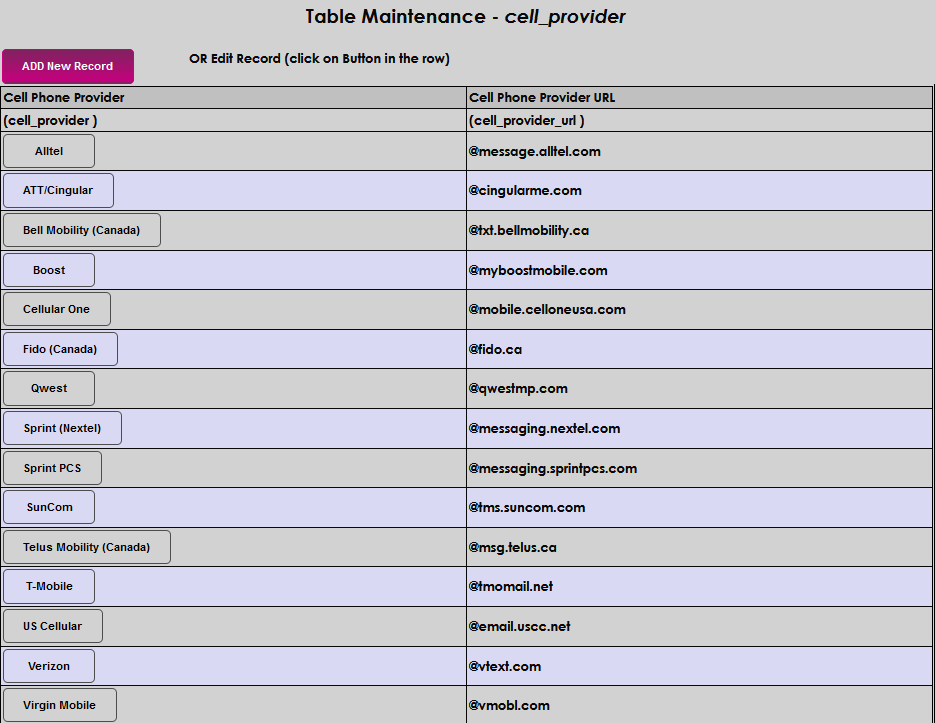Click the Cell Phone Provider URL column header
The width and height of the screenshot is (936, 723).
(x=542, y=98)
